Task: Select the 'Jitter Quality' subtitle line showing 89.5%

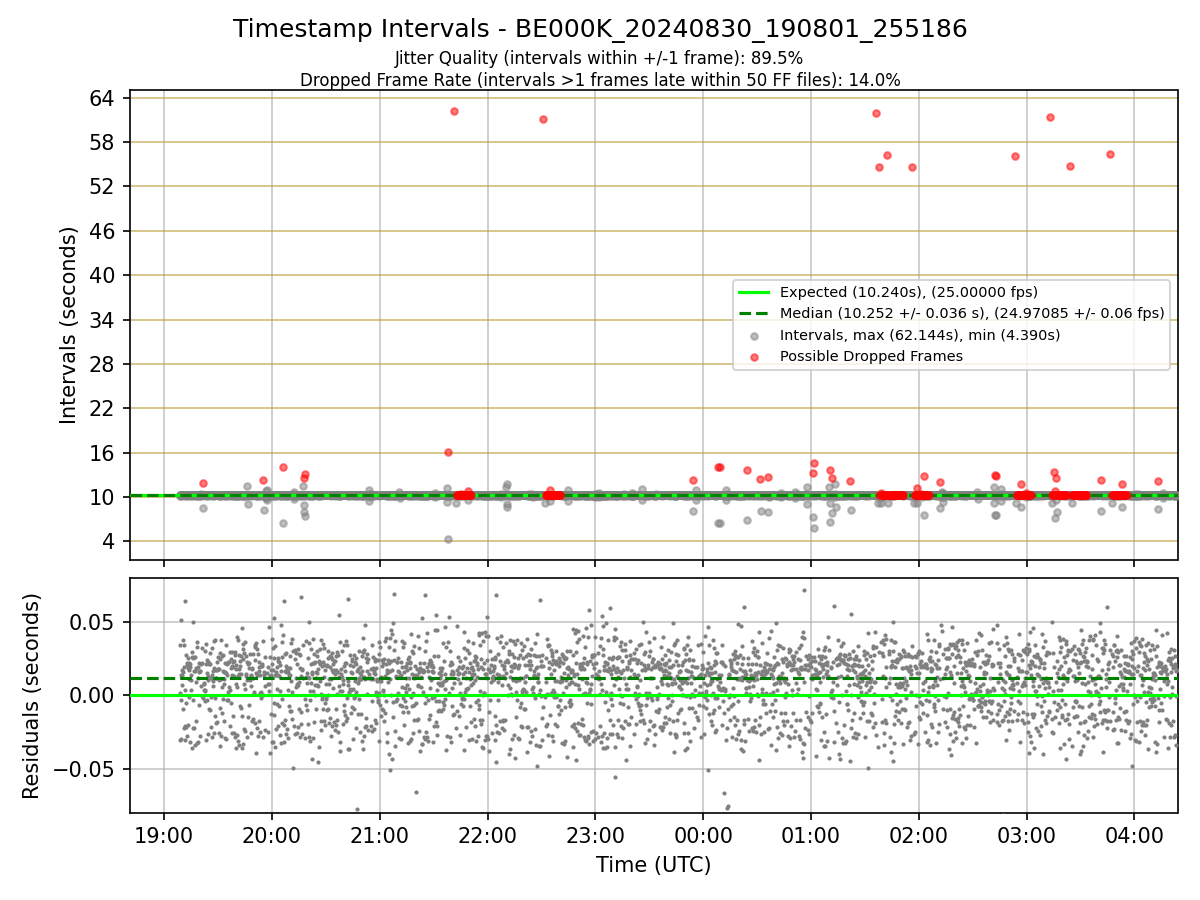Action: pos(599,58)
